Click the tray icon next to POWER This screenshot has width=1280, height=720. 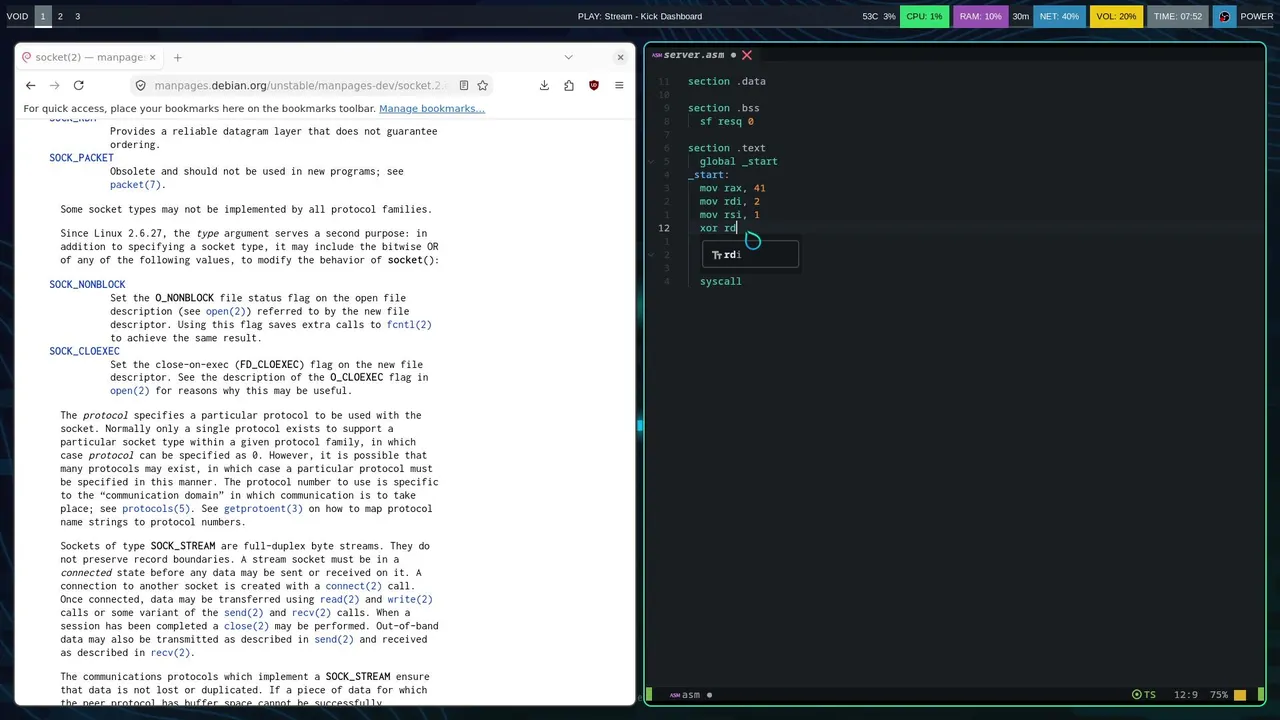click(1224, 16)
